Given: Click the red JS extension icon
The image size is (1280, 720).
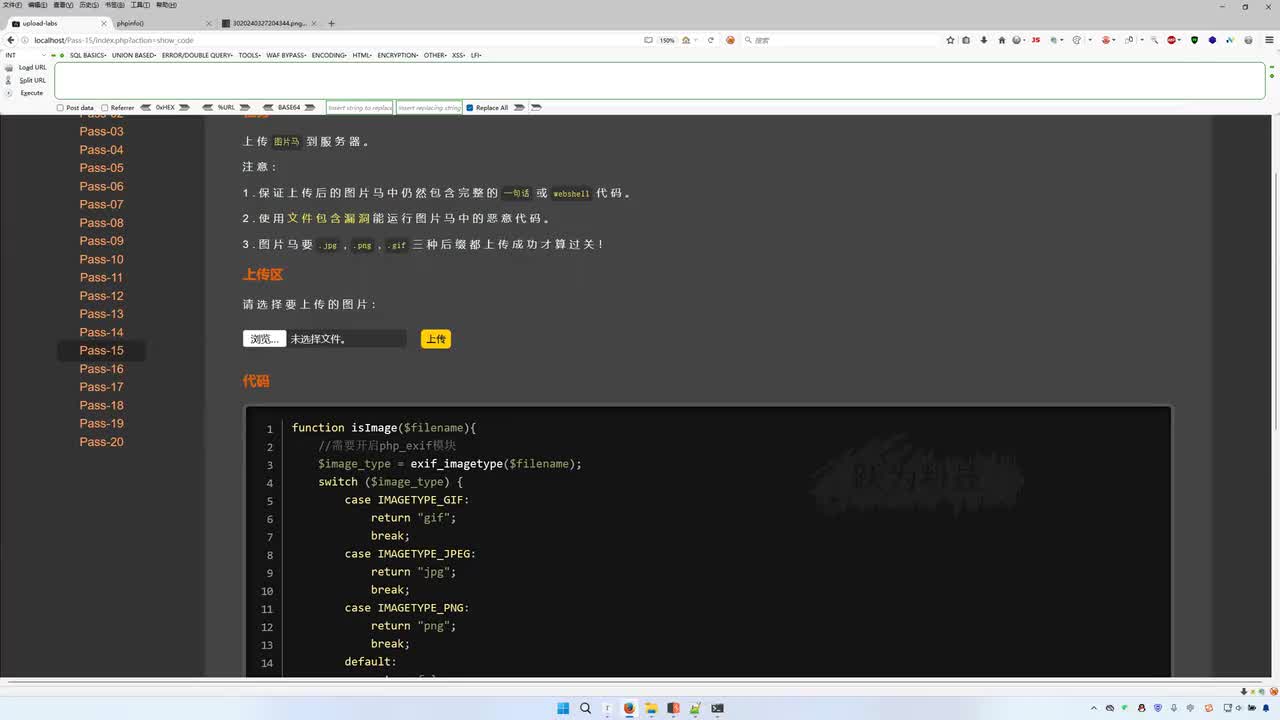Looking at the screenshot, I should 1035,40.
